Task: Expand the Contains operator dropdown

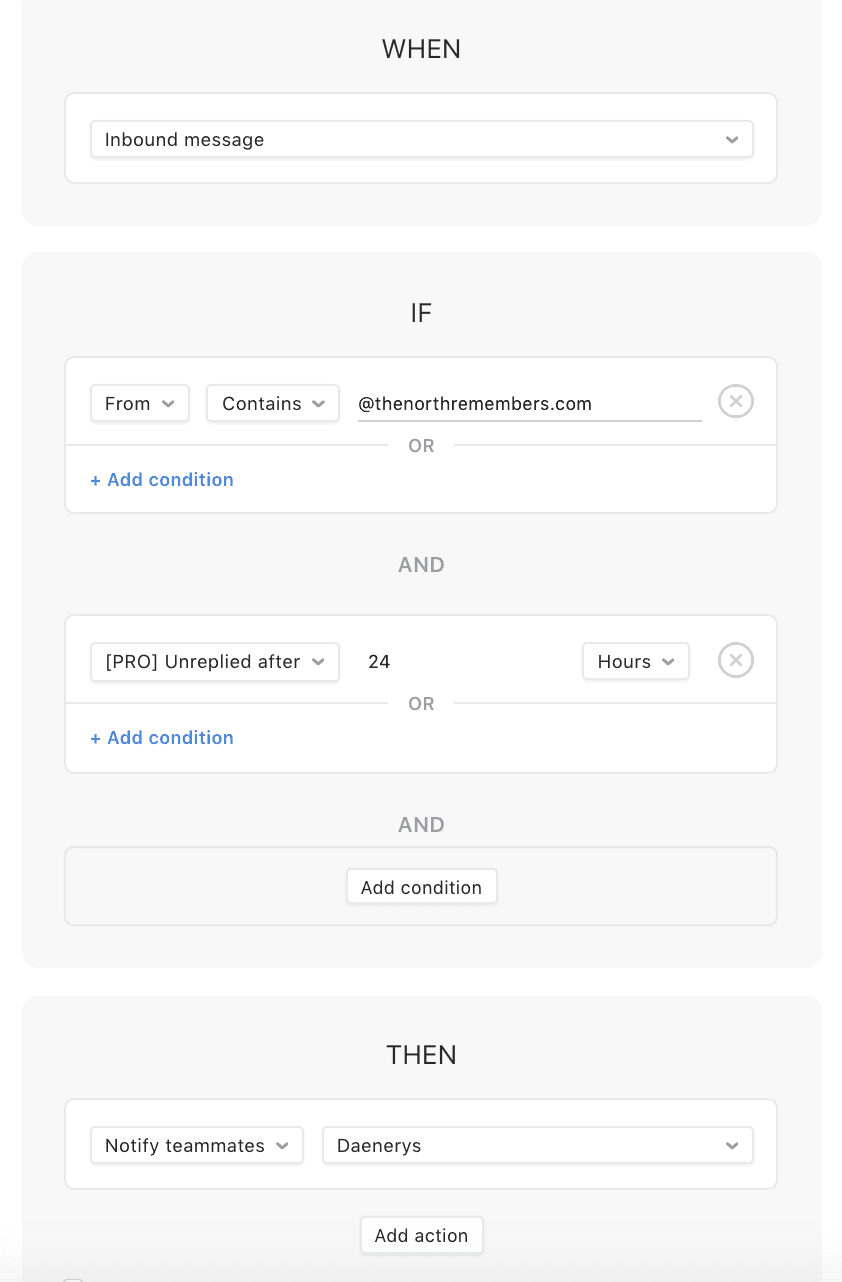Action: coord(273,404)
